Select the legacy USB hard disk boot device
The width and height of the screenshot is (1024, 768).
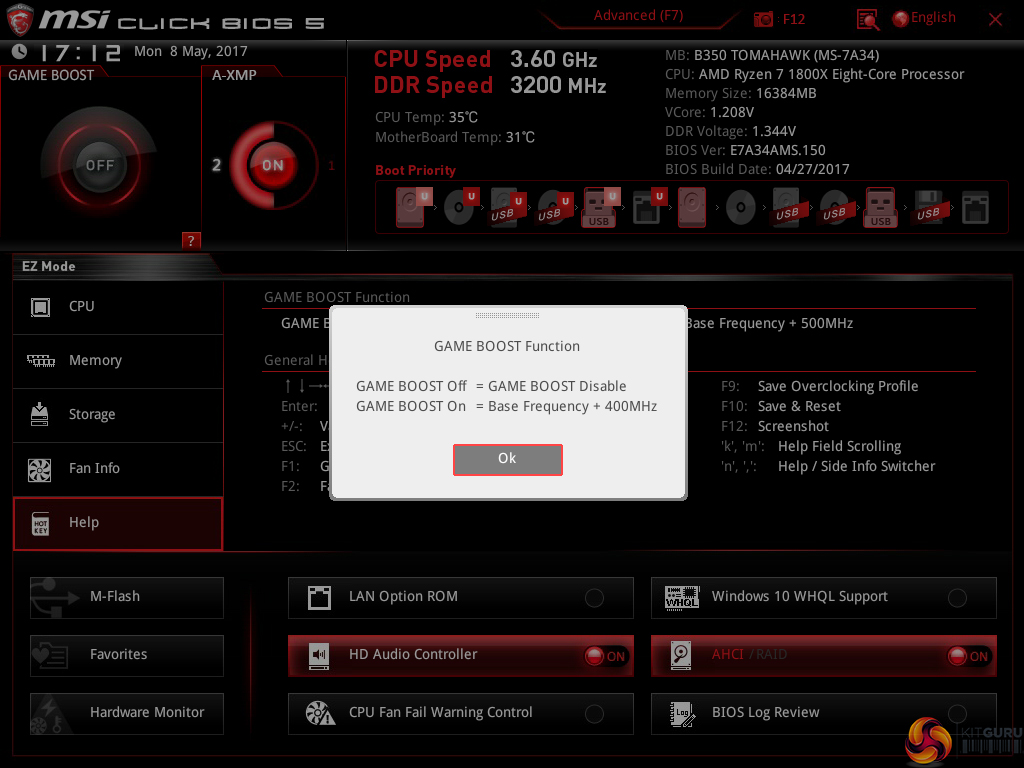pyautogui.click(x=787, y=207)
